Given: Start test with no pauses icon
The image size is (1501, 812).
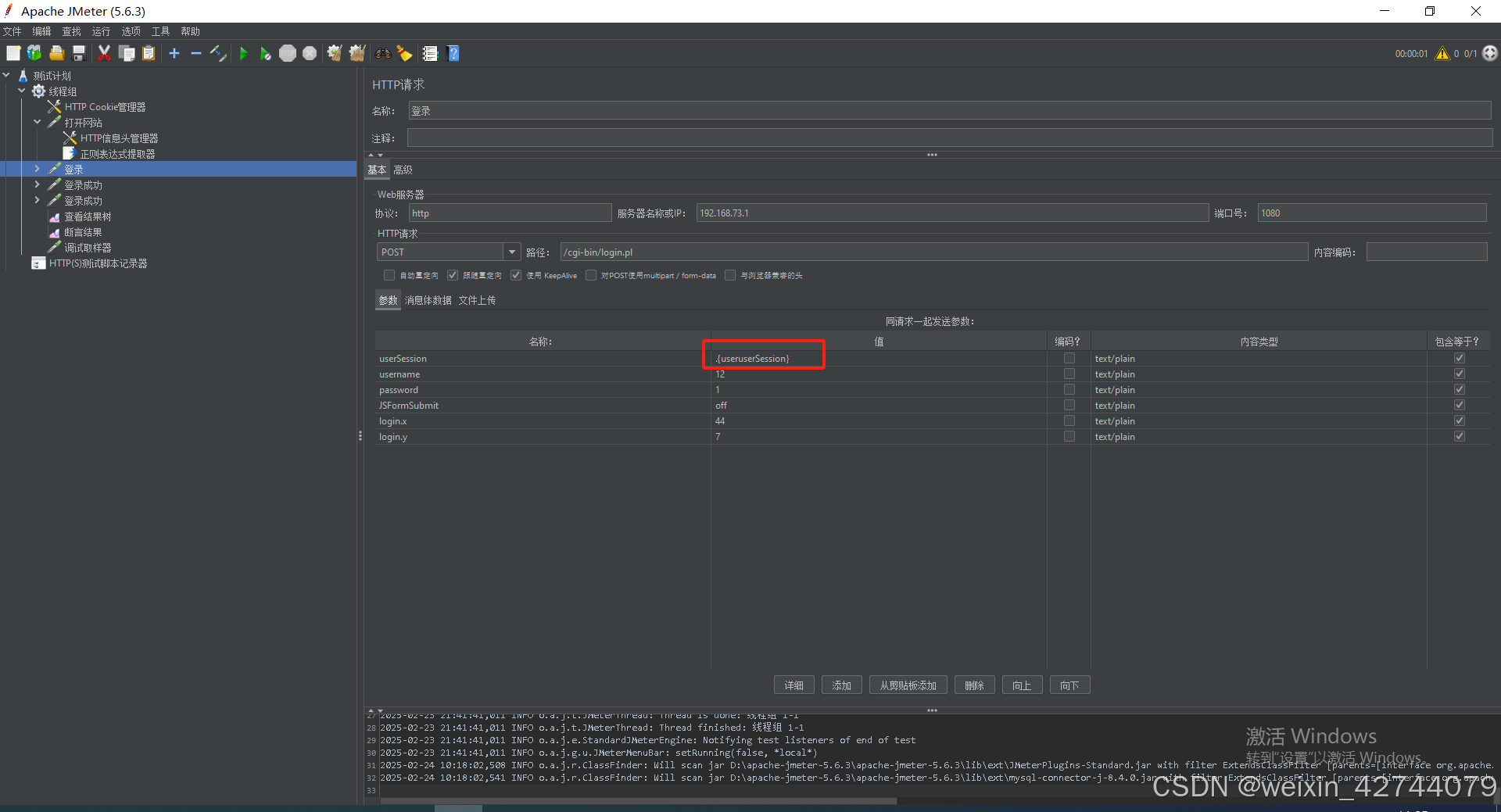Looking at the screenshot, I should 266,53.
